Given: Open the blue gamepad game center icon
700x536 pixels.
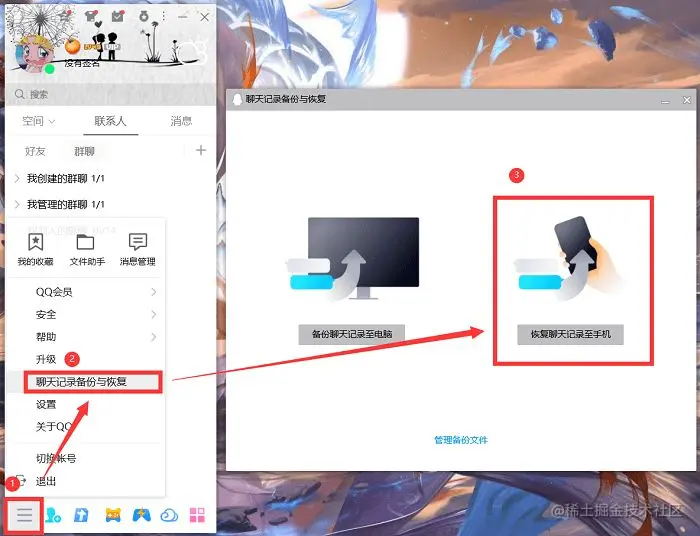Looking at the screenshot, I should click(x=142, y=515).
